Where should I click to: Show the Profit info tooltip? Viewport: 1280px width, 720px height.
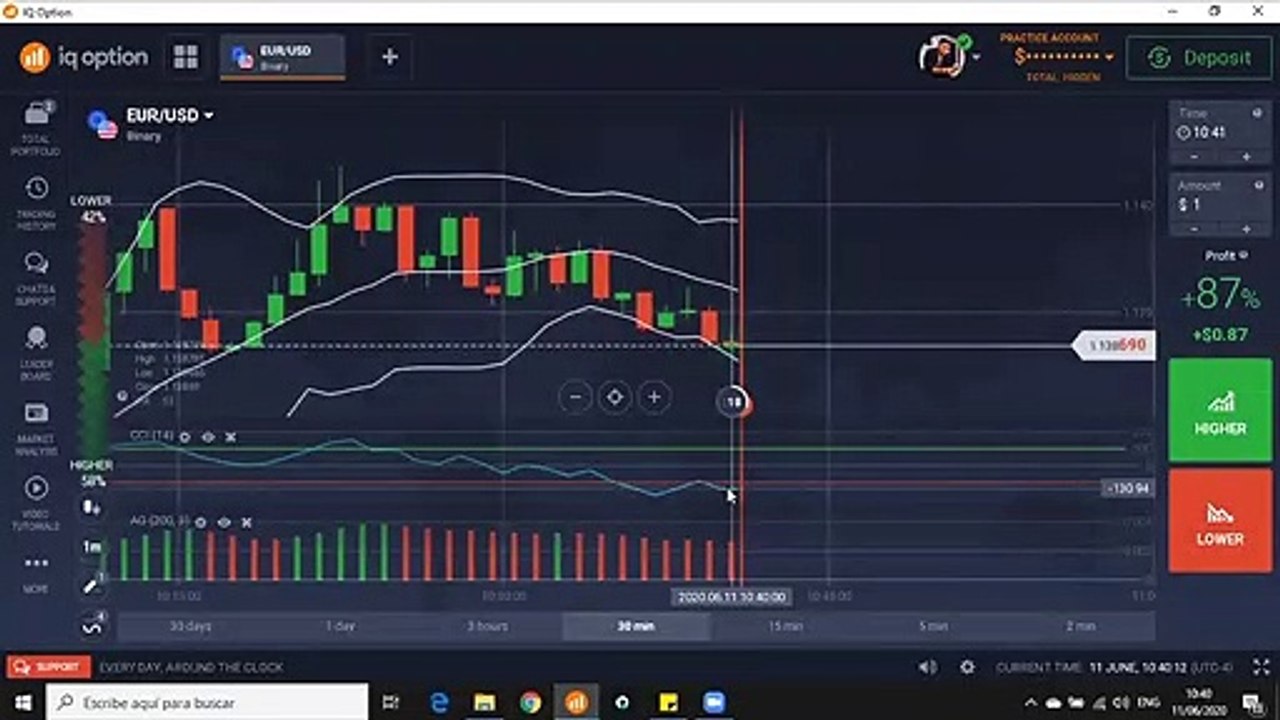(1244, 255)
